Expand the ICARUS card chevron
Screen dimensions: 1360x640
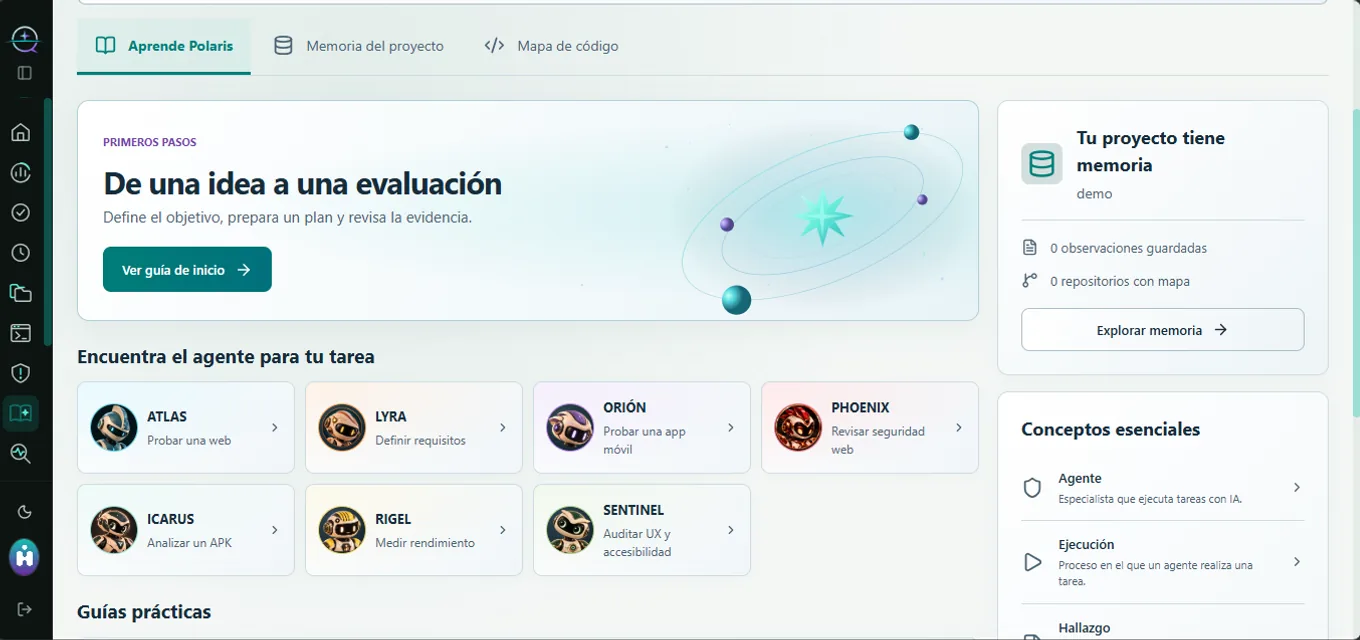275,530
